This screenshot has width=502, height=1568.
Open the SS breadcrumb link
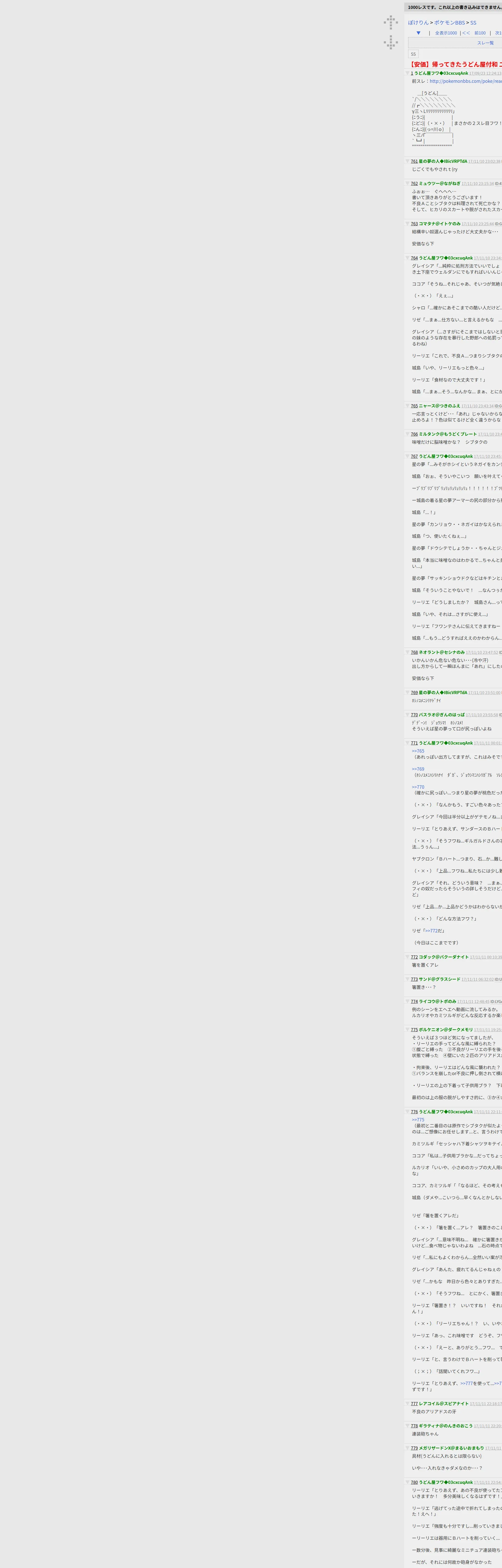pyautogui.click(x=473, y=22)
